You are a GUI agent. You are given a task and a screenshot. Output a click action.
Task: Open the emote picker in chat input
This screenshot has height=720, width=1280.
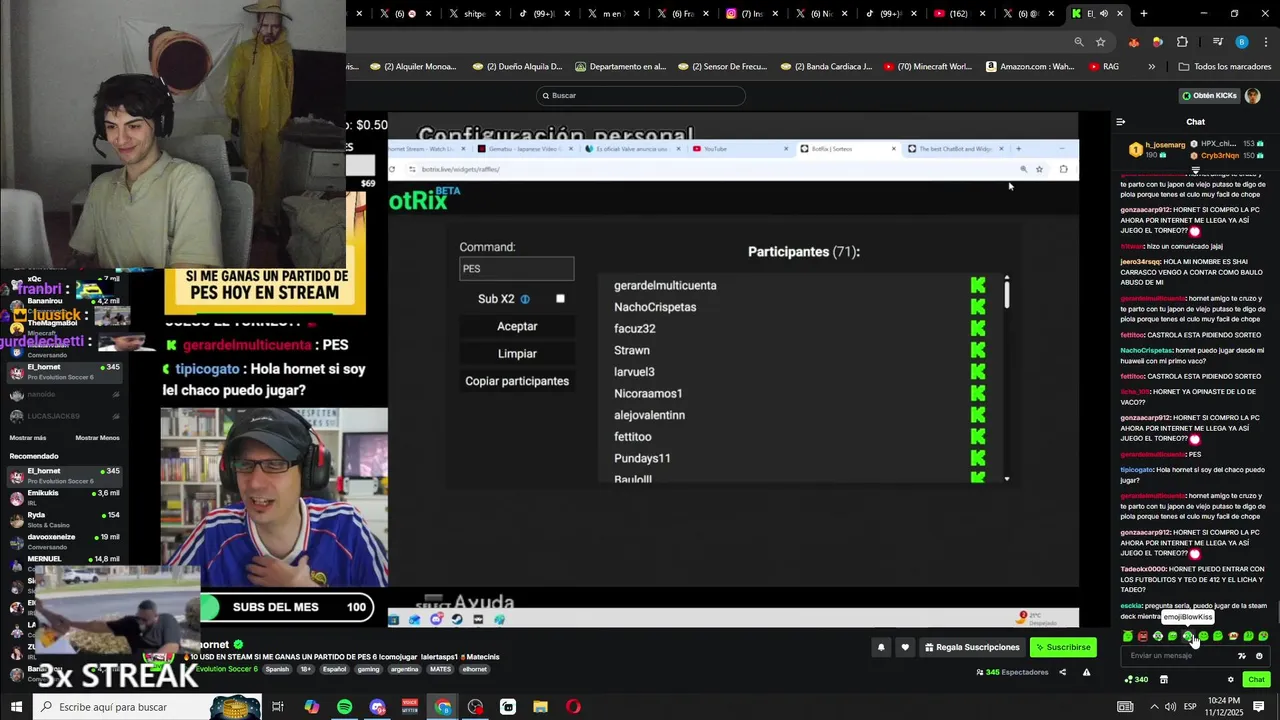1259,656
